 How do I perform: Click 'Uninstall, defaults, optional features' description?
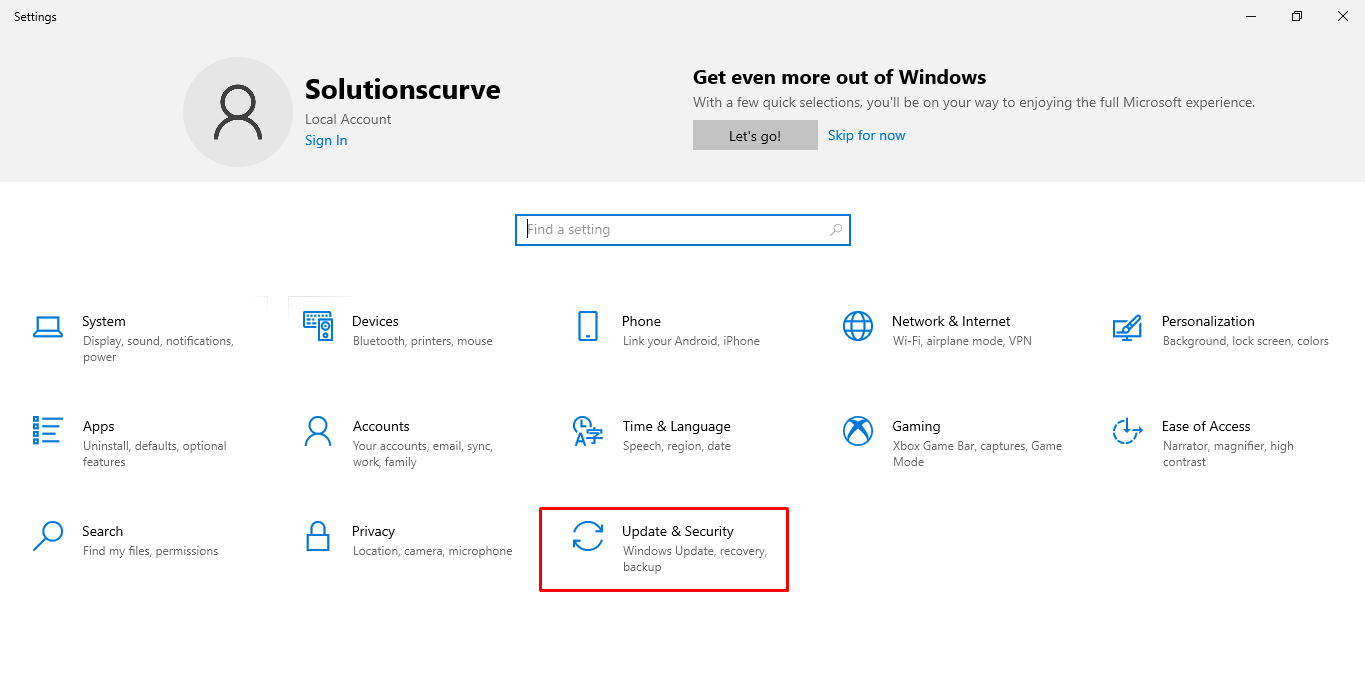click(155, 454)
